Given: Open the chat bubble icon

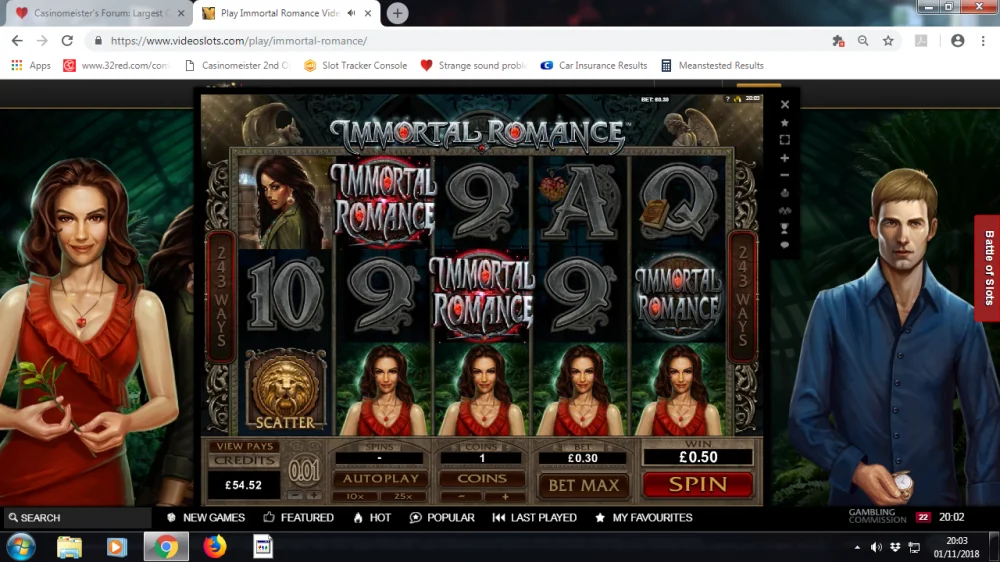Looking at the screenshot, I should click(x=785, y=245).
